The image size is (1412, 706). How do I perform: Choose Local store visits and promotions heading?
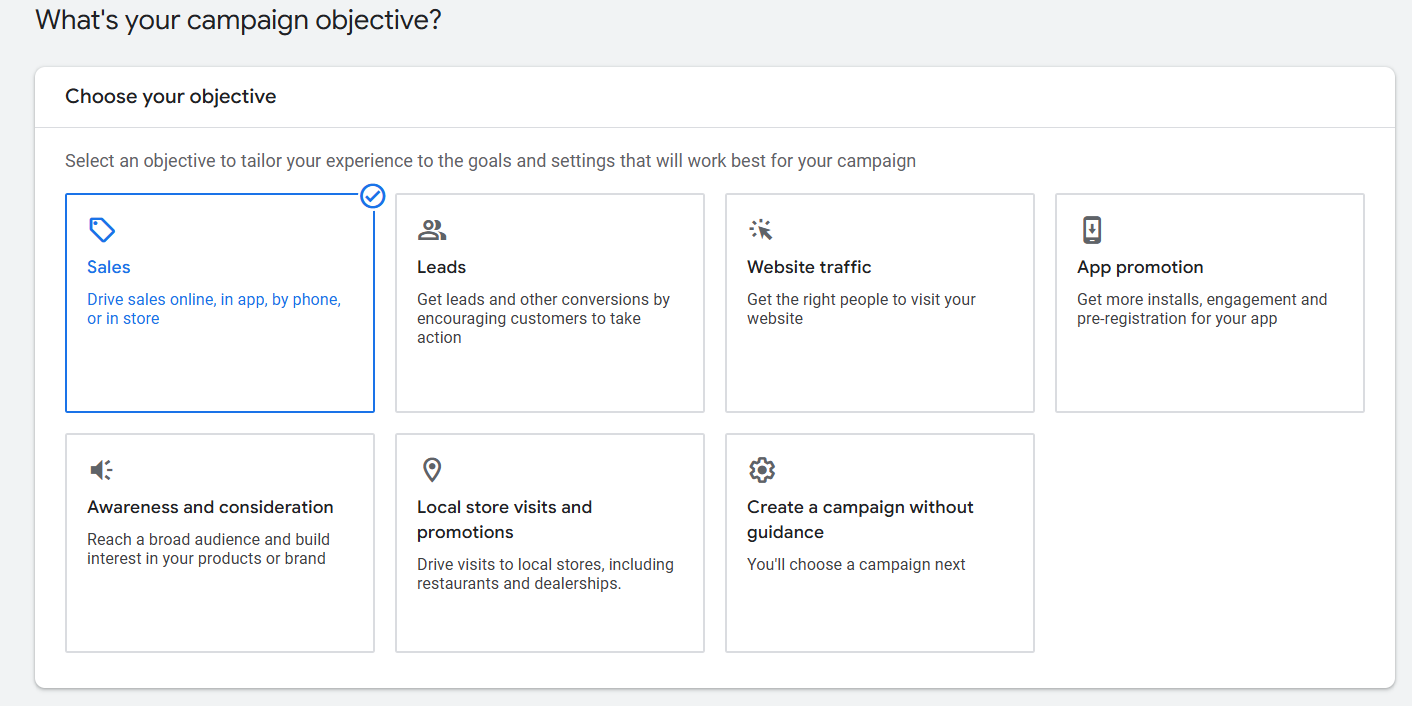504,519
